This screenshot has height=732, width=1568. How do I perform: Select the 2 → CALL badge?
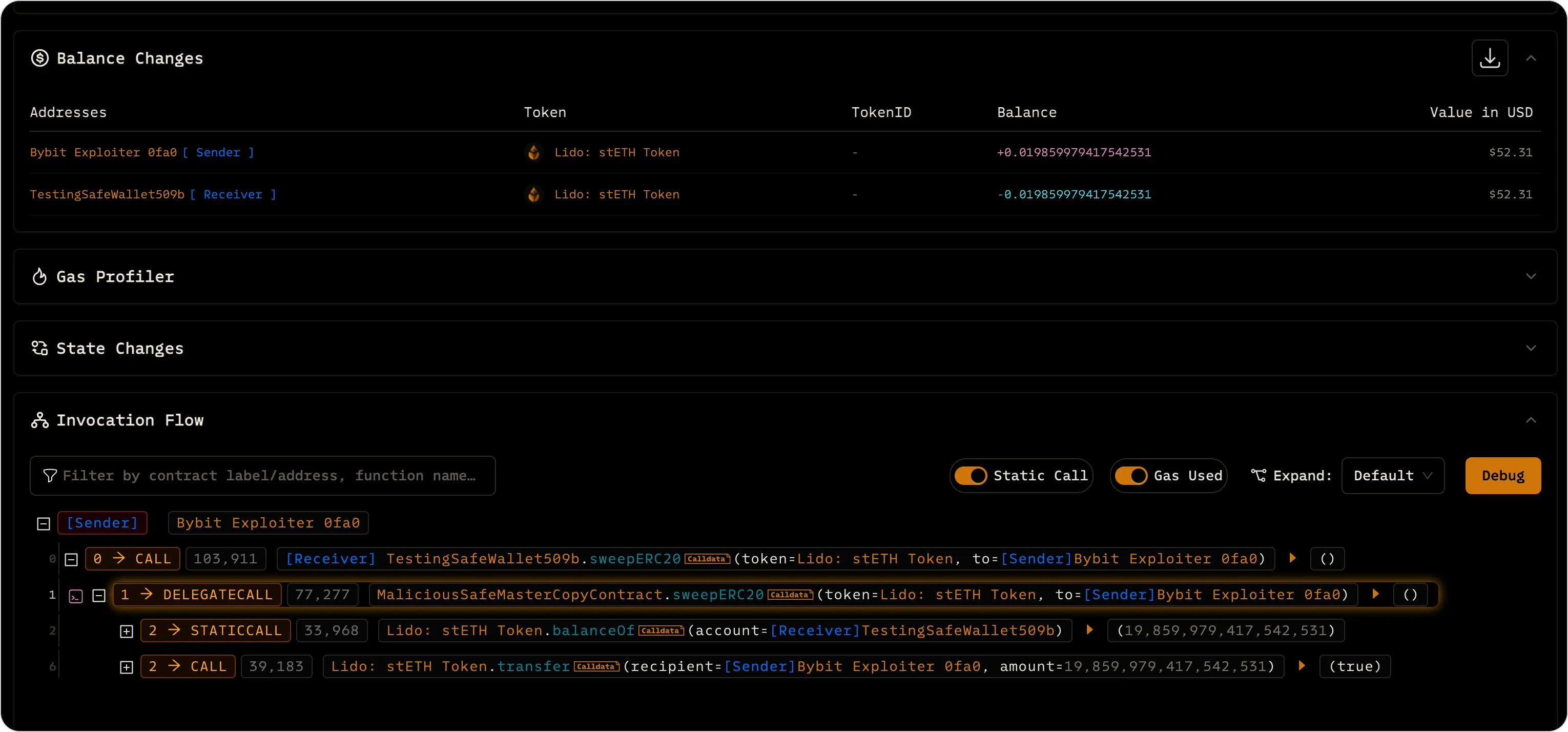188,667
